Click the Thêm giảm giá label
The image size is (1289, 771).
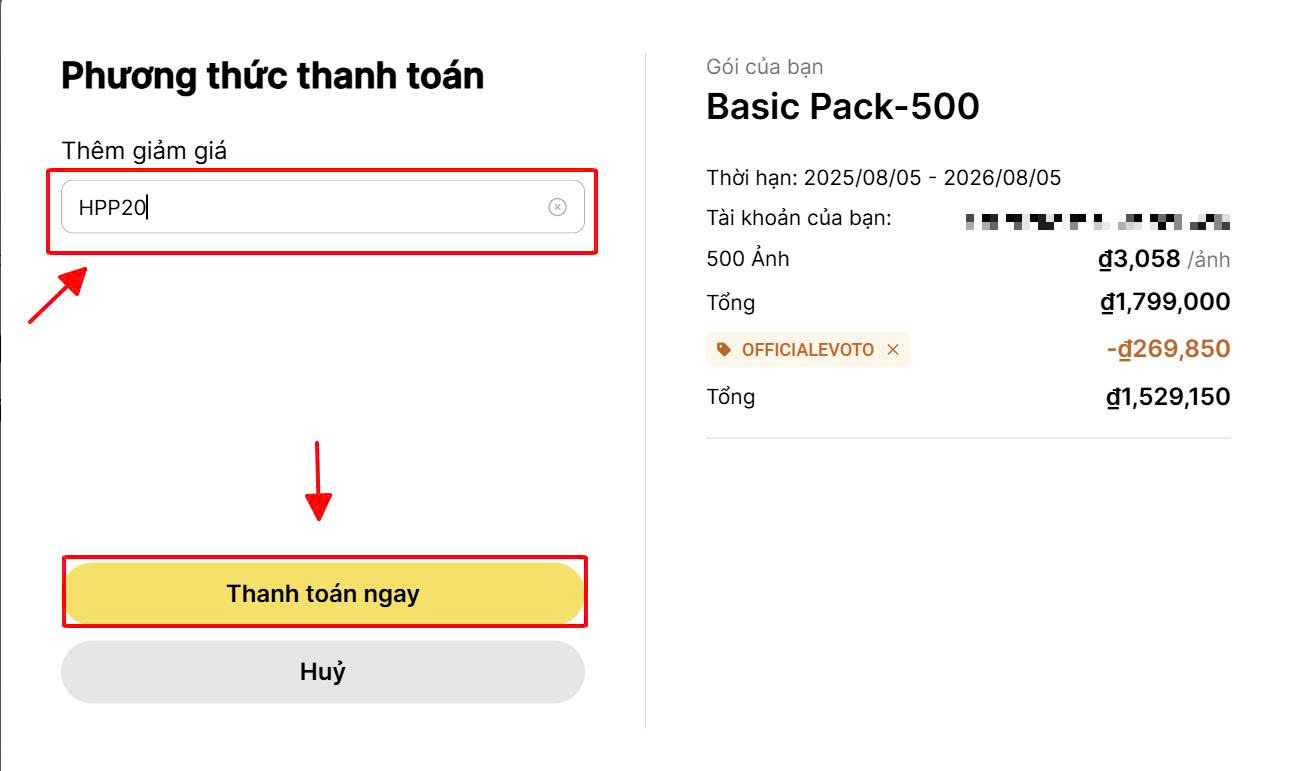[144, 151]
